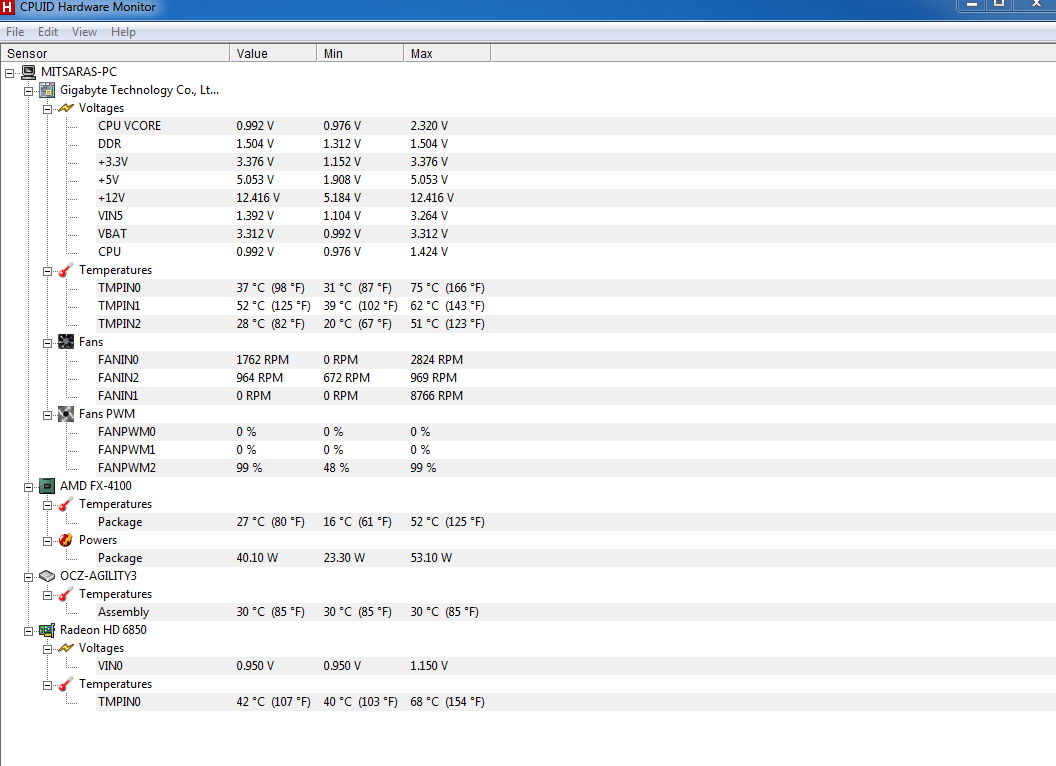This screenshot has height=766, width=1056.
Task: Select the VIN0 row
Action: point(576,666)
